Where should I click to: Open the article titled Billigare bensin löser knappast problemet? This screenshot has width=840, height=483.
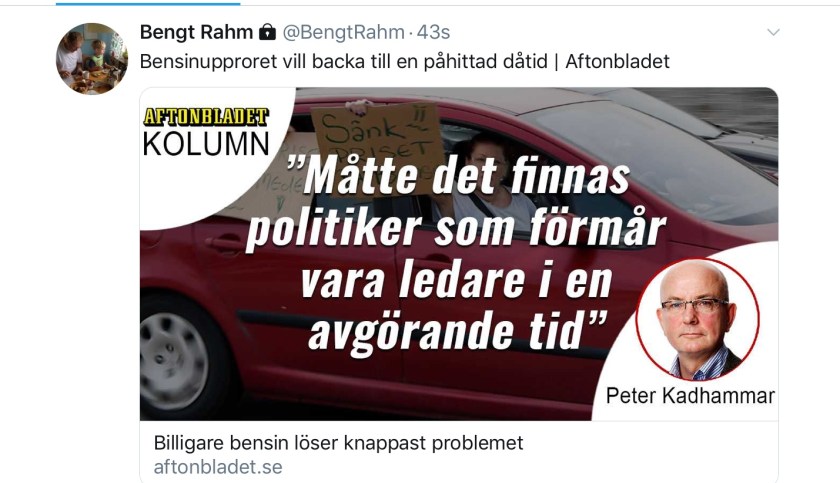[338, 443]
